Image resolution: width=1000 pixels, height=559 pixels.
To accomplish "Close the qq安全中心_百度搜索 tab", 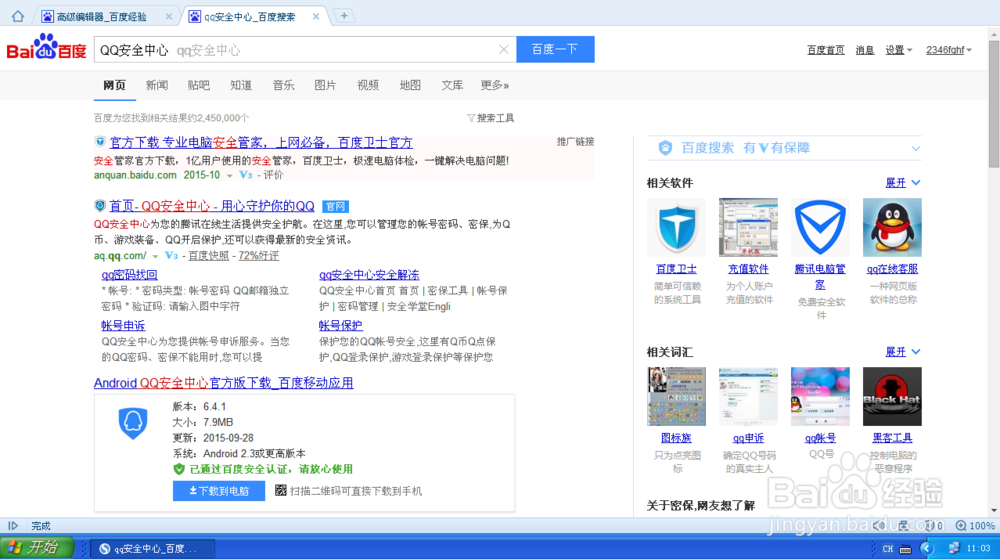I will pos(316,17).
